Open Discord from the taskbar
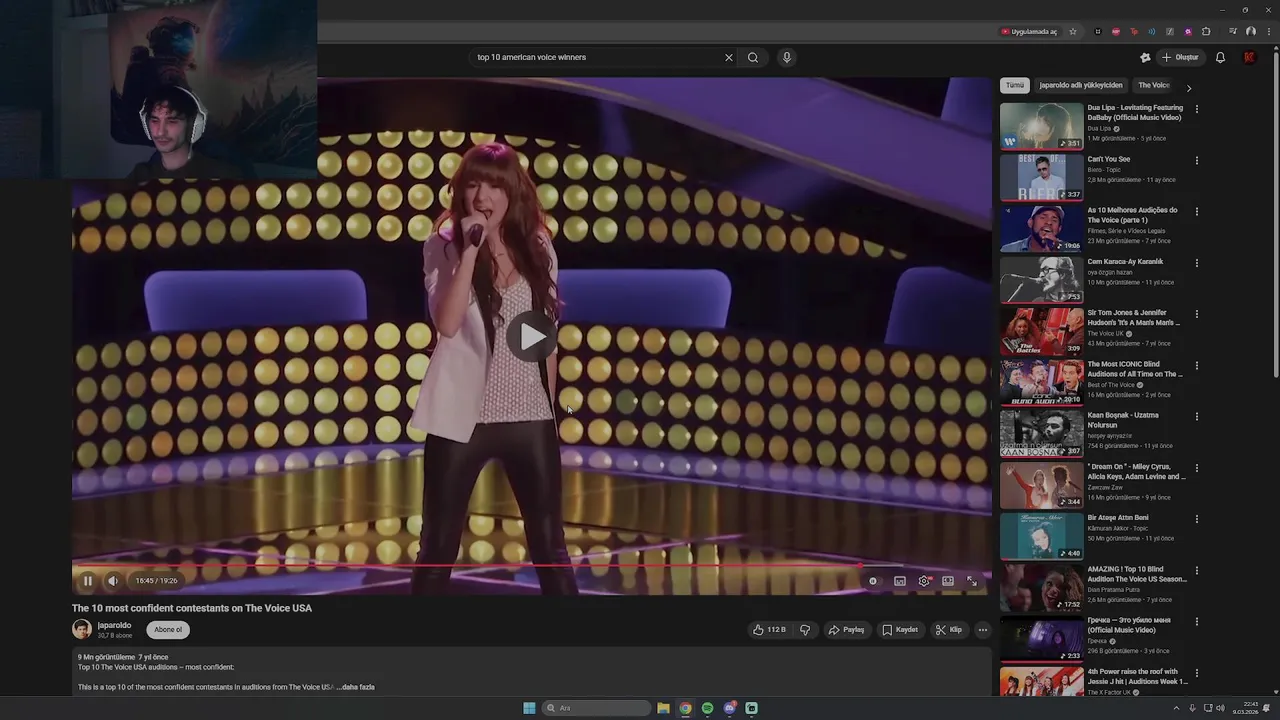This screenshot has height=720, width=1280. click(730, 708)
